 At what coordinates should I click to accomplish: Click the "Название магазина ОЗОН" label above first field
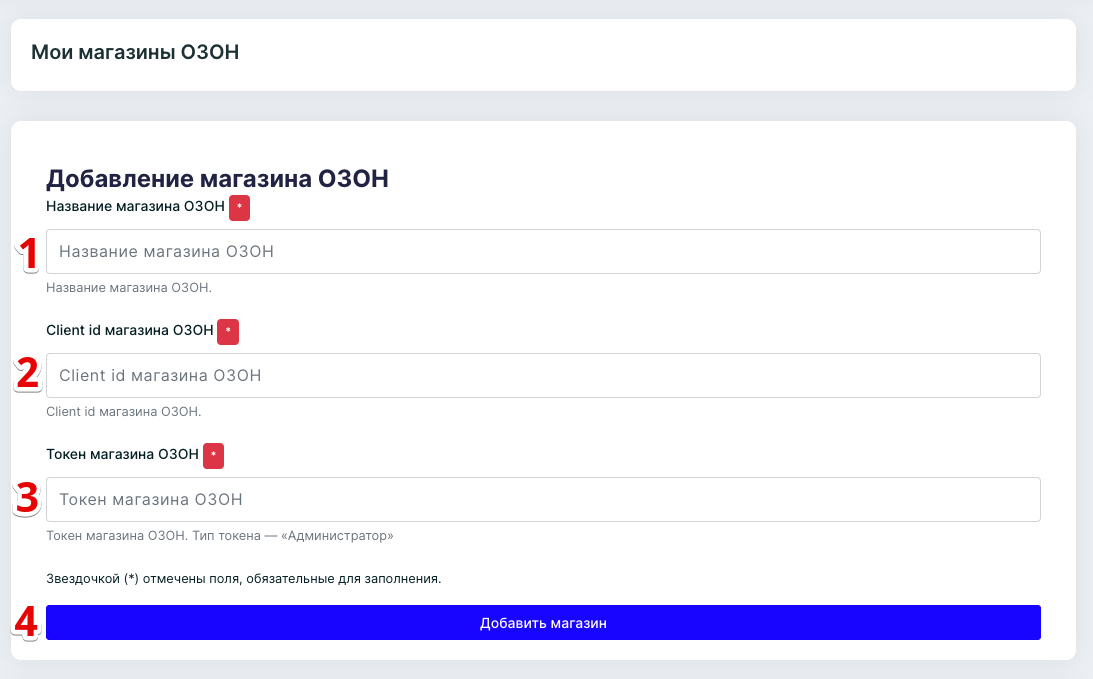click(135, 207)
